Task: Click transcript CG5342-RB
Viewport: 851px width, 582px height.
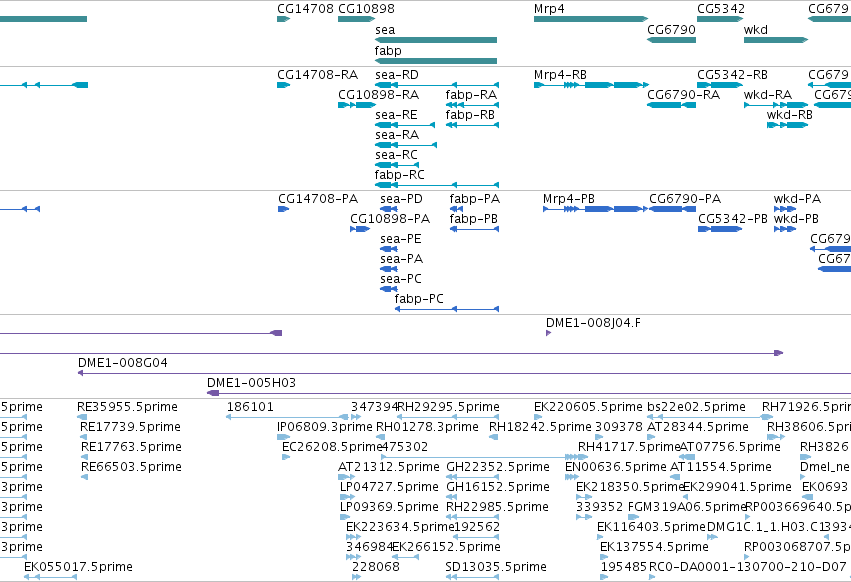Action: (x=720, y=85)
